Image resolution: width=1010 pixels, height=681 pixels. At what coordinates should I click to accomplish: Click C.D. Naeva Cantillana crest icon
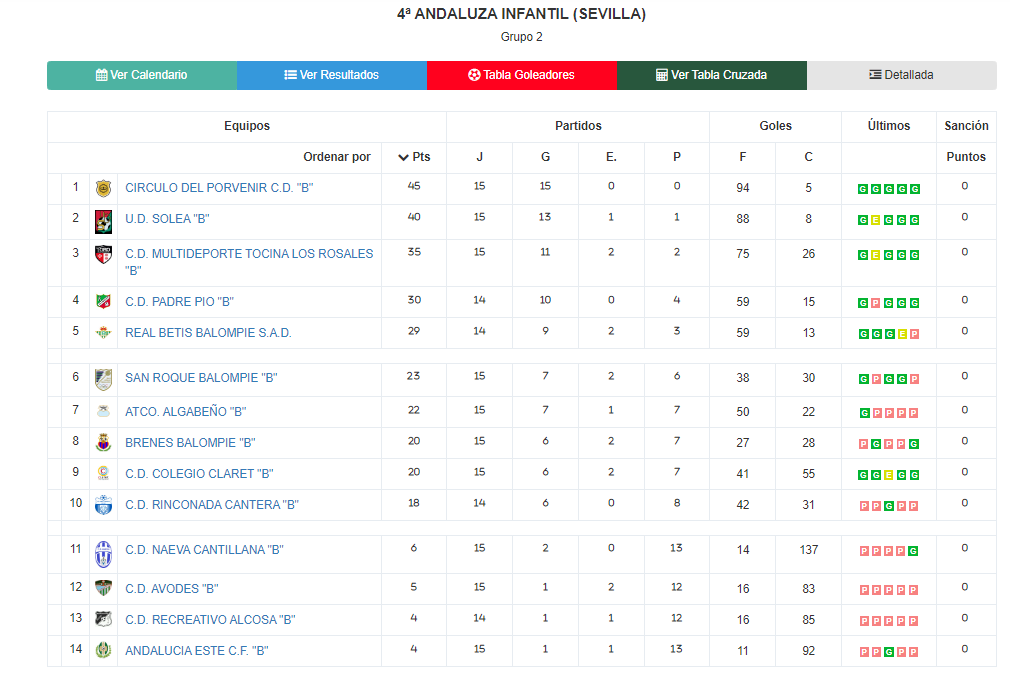click(x=103, y=554)
